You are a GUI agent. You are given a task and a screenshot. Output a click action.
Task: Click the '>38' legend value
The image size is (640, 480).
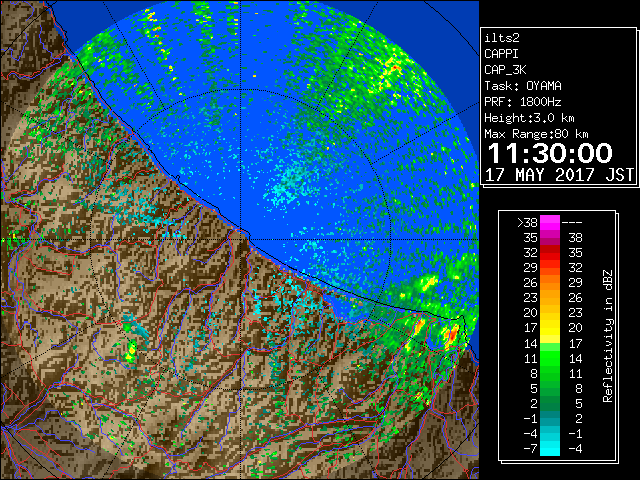pos(527,223)
